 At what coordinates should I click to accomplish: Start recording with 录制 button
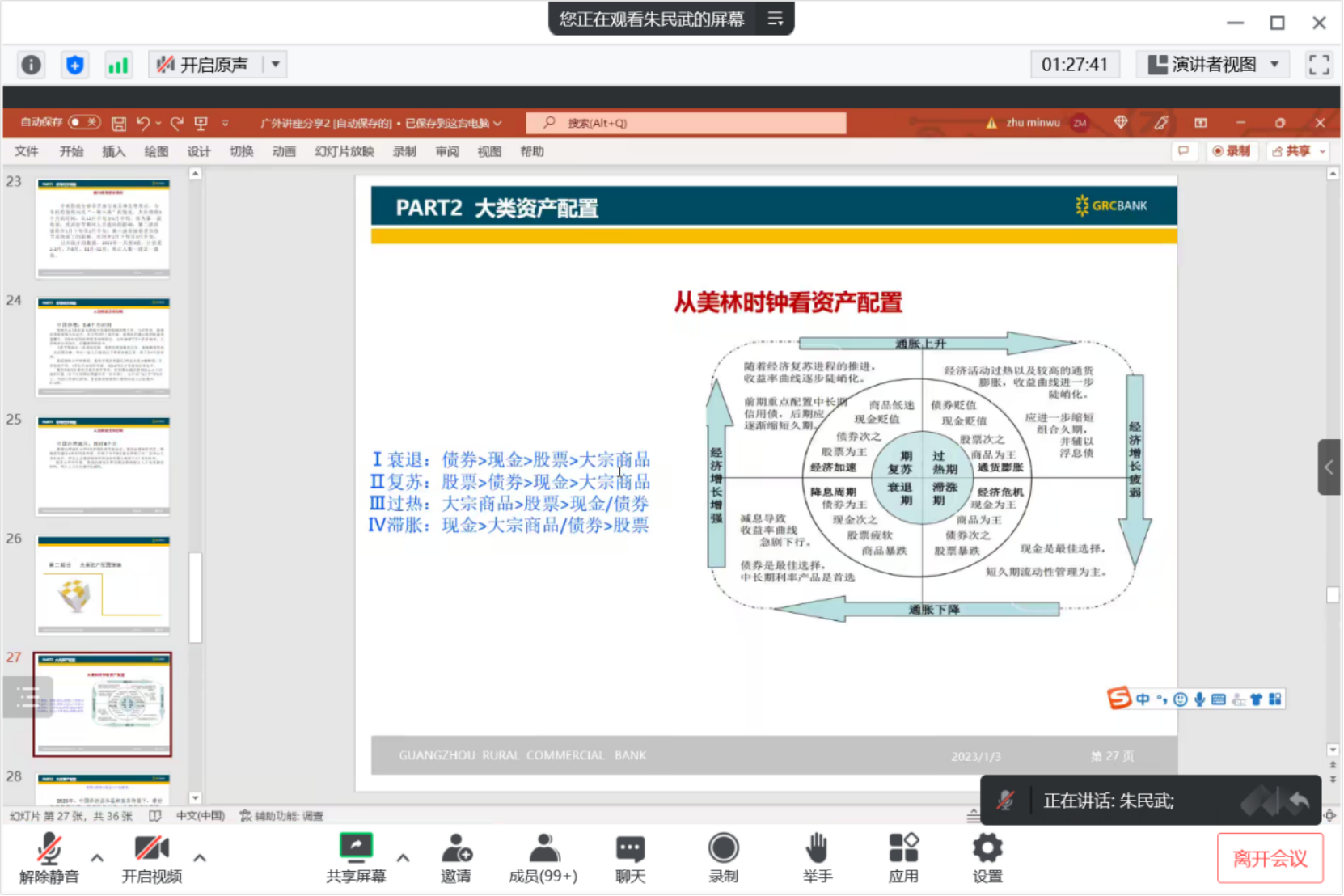723,857
